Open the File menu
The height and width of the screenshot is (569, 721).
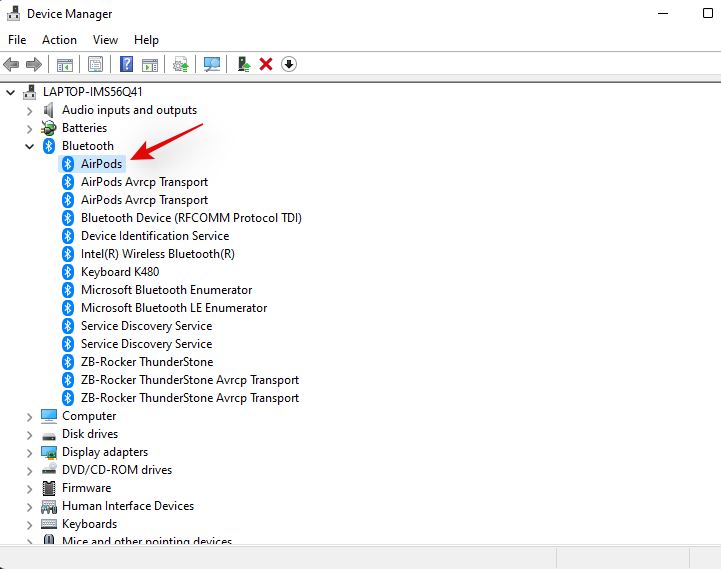pos(17,40)
